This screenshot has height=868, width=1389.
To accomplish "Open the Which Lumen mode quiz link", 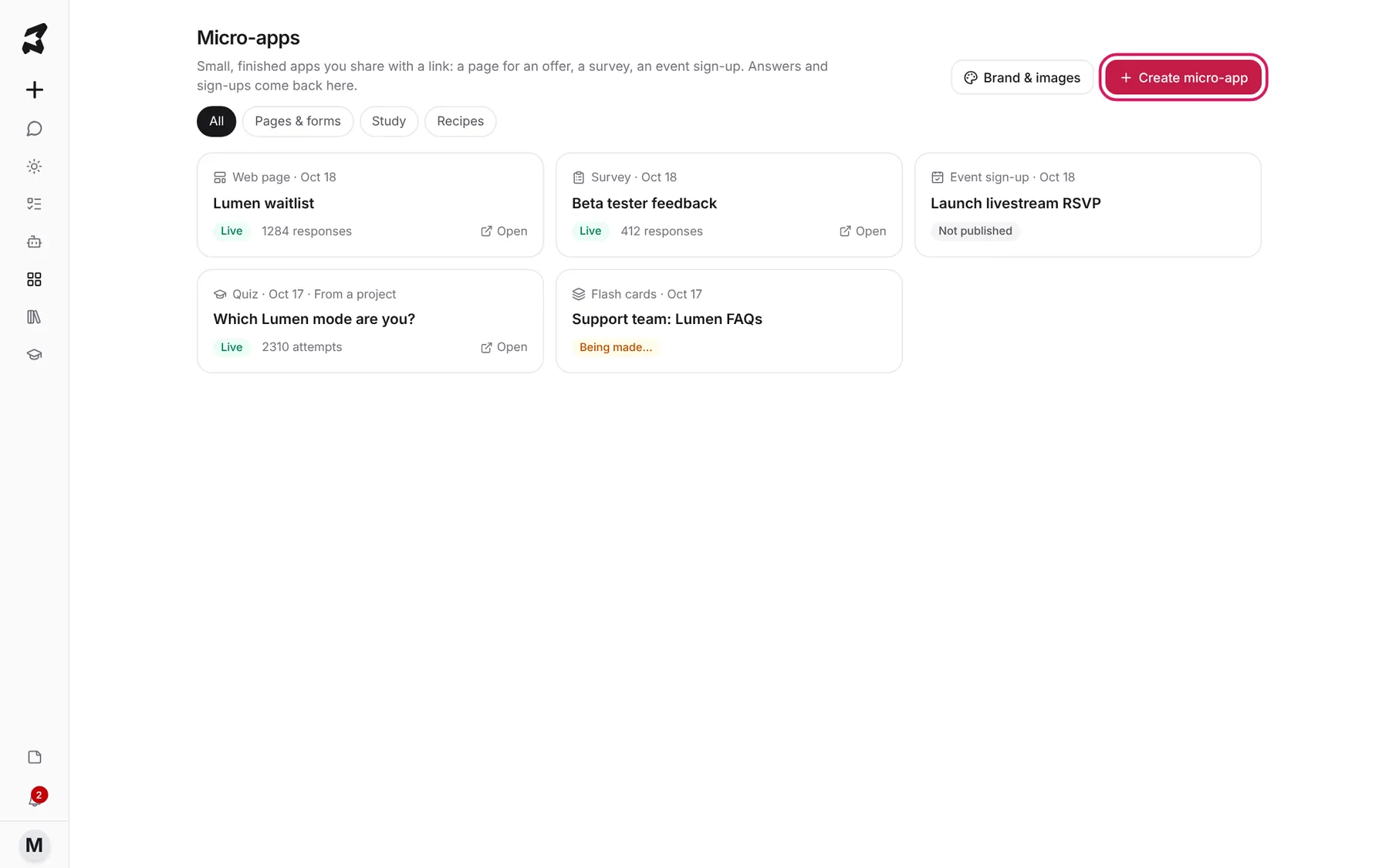I will tap(504, 347).
